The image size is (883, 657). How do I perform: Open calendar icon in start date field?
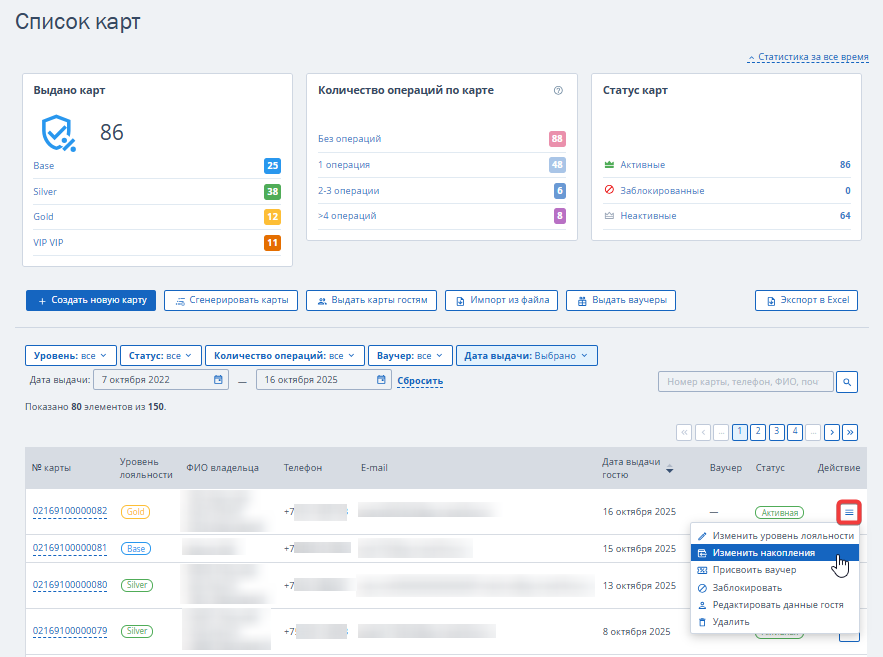[219, 380]
